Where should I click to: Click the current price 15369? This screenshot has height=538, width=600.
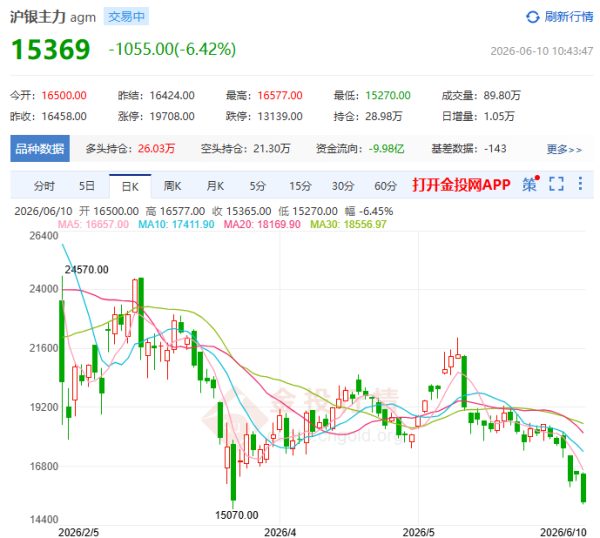pyautogui.click(x=51, y=50)
